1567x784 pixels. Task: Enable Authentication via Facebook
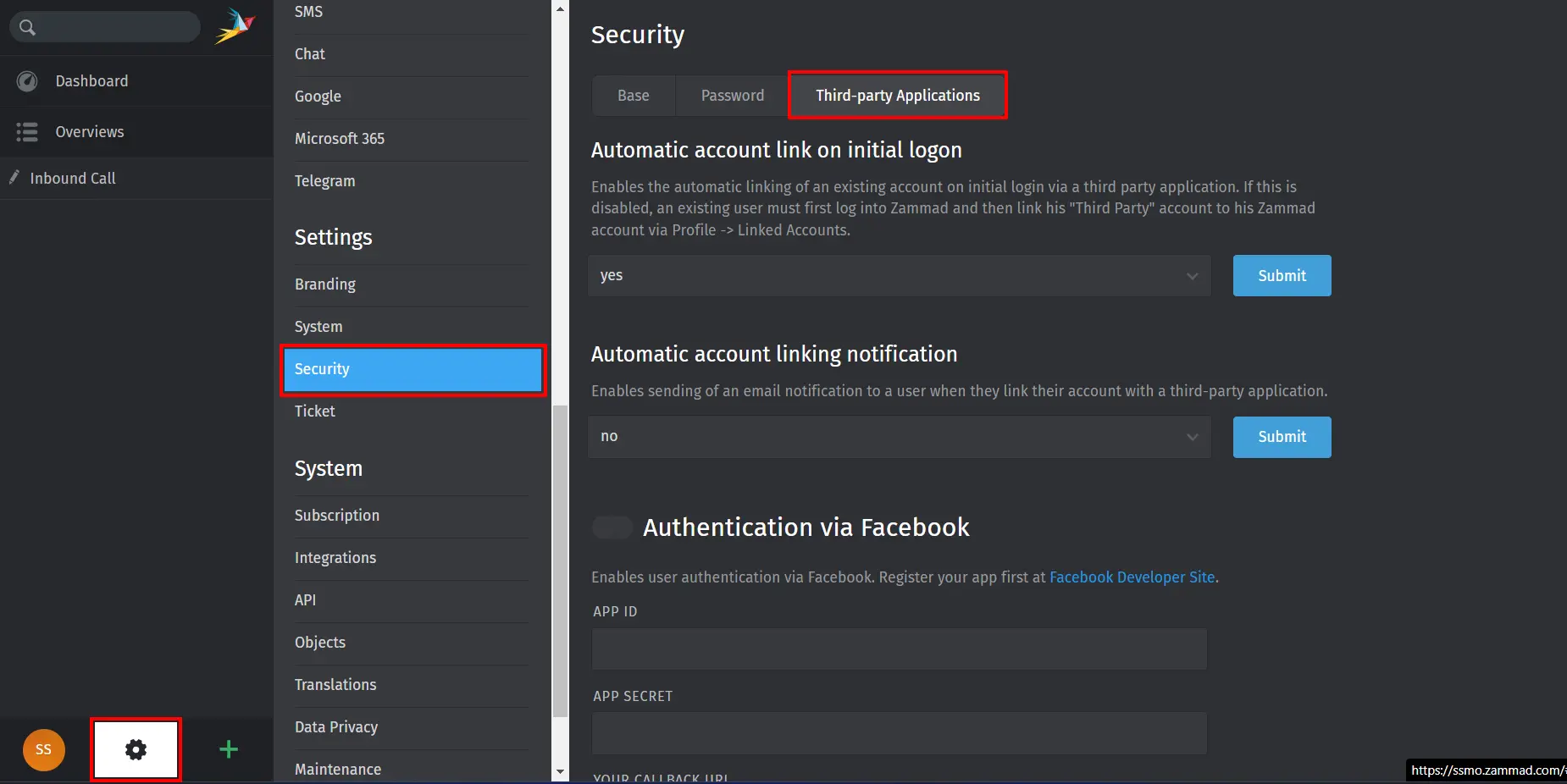[x=612, y=527]
